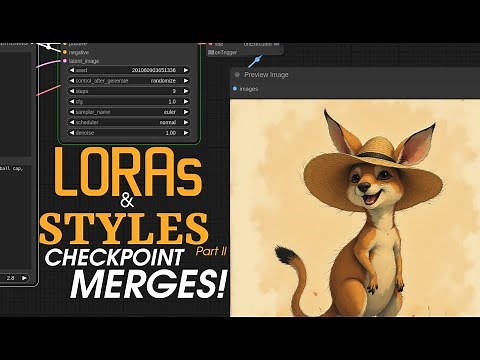The image size is (480, 360).
Task: Click the blue images input port
Action: tap(235, 89)
